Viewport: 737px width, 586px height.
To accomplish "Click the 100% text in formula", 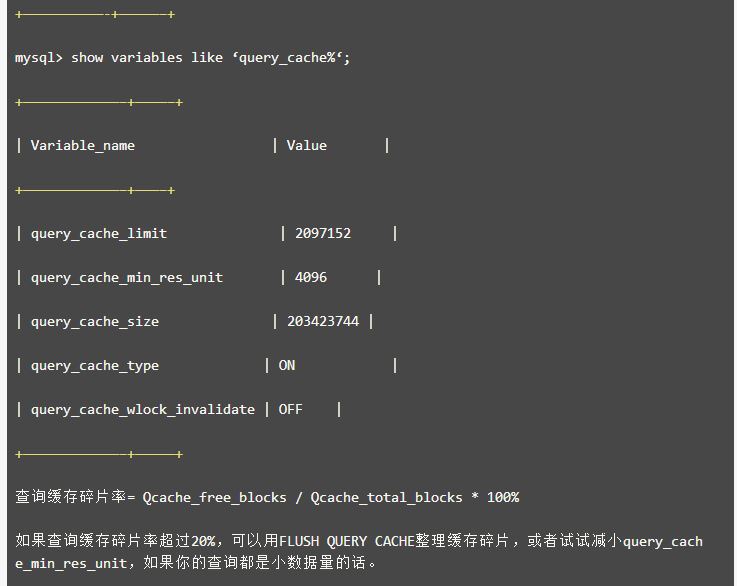I will [x=503, y=497].
